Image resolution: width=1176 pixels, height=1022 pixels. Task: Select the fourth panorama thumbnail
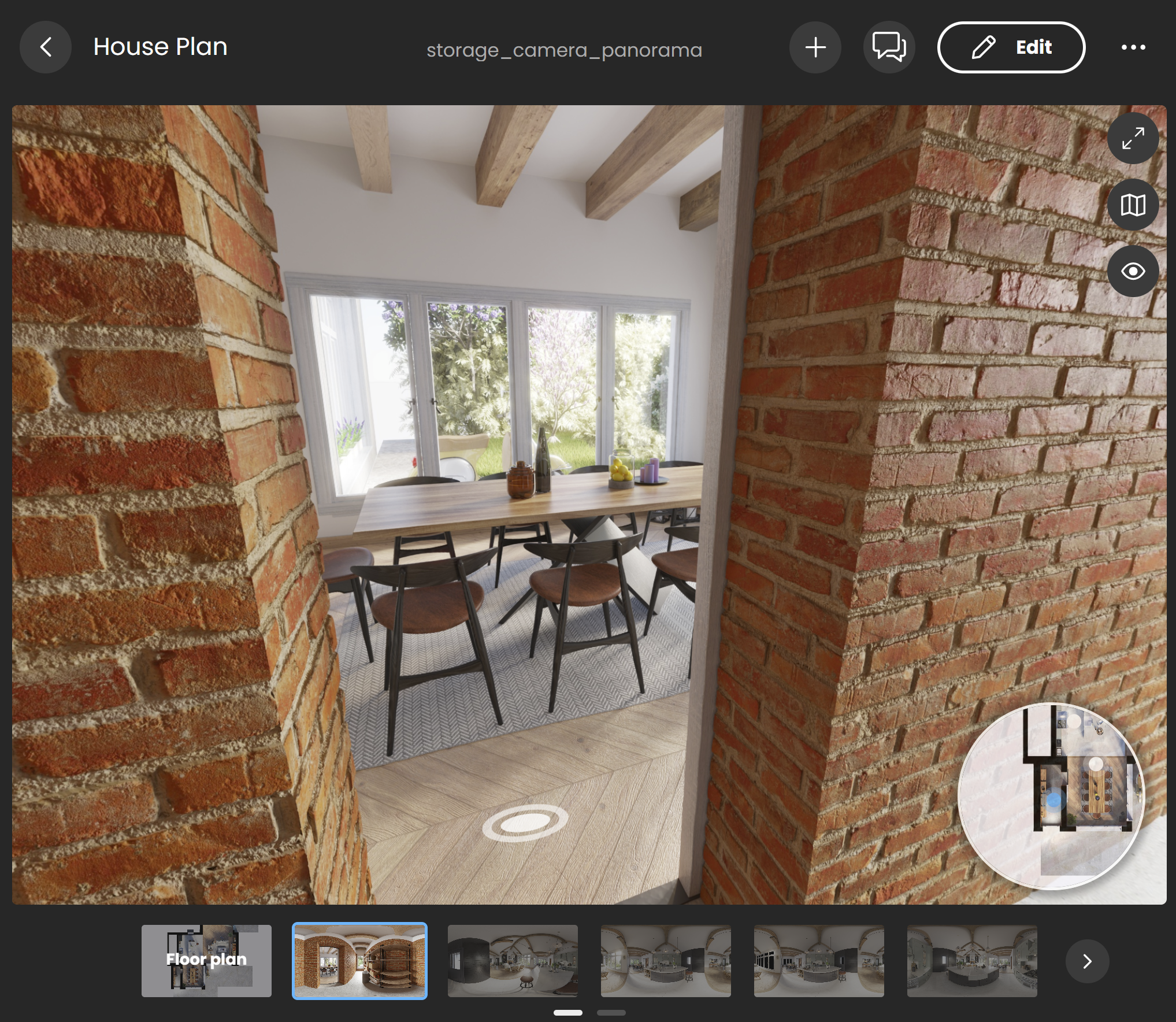click(x=666, y=961)
